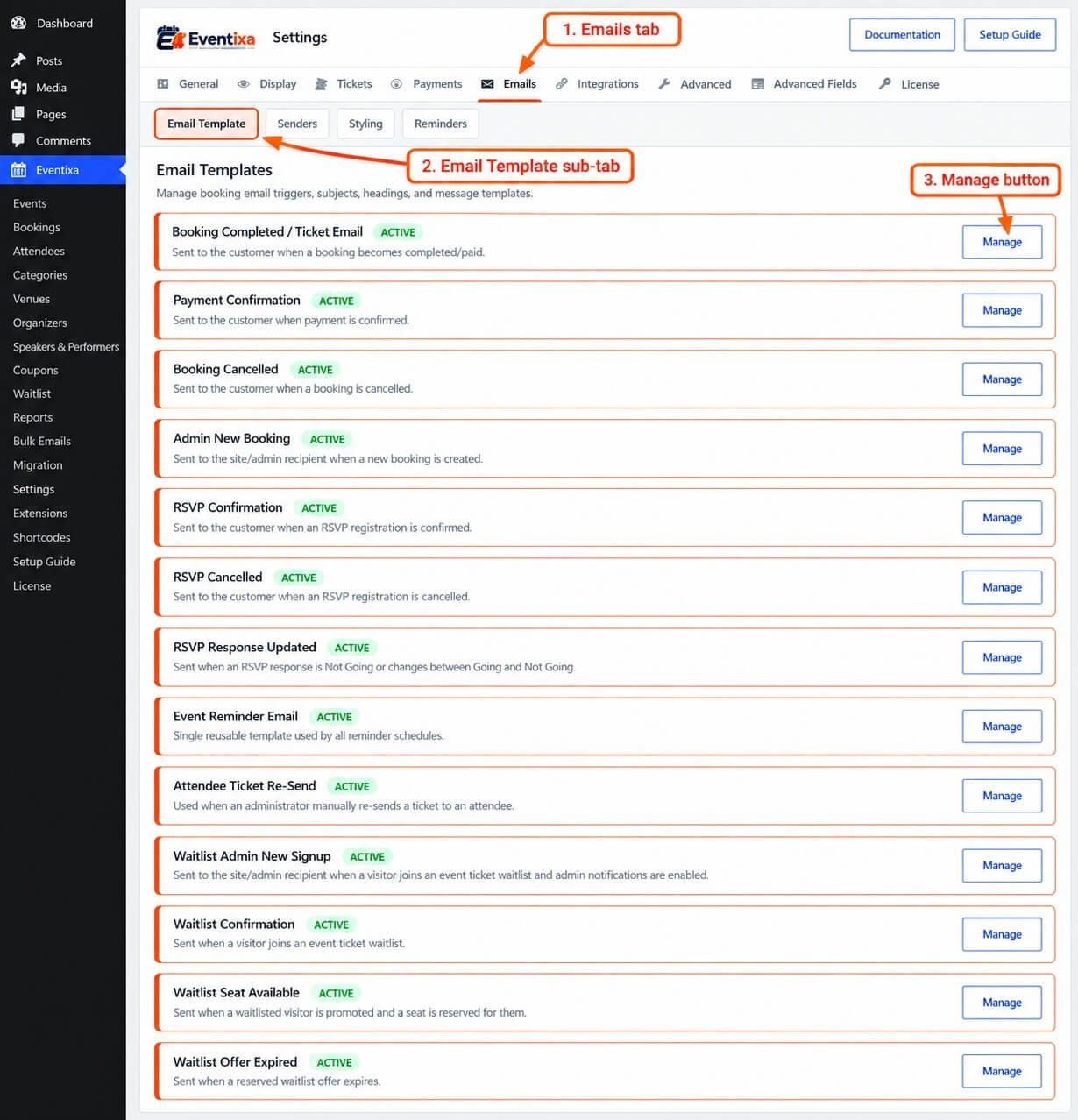Open Categories in the sidebar

pos(40,275)
